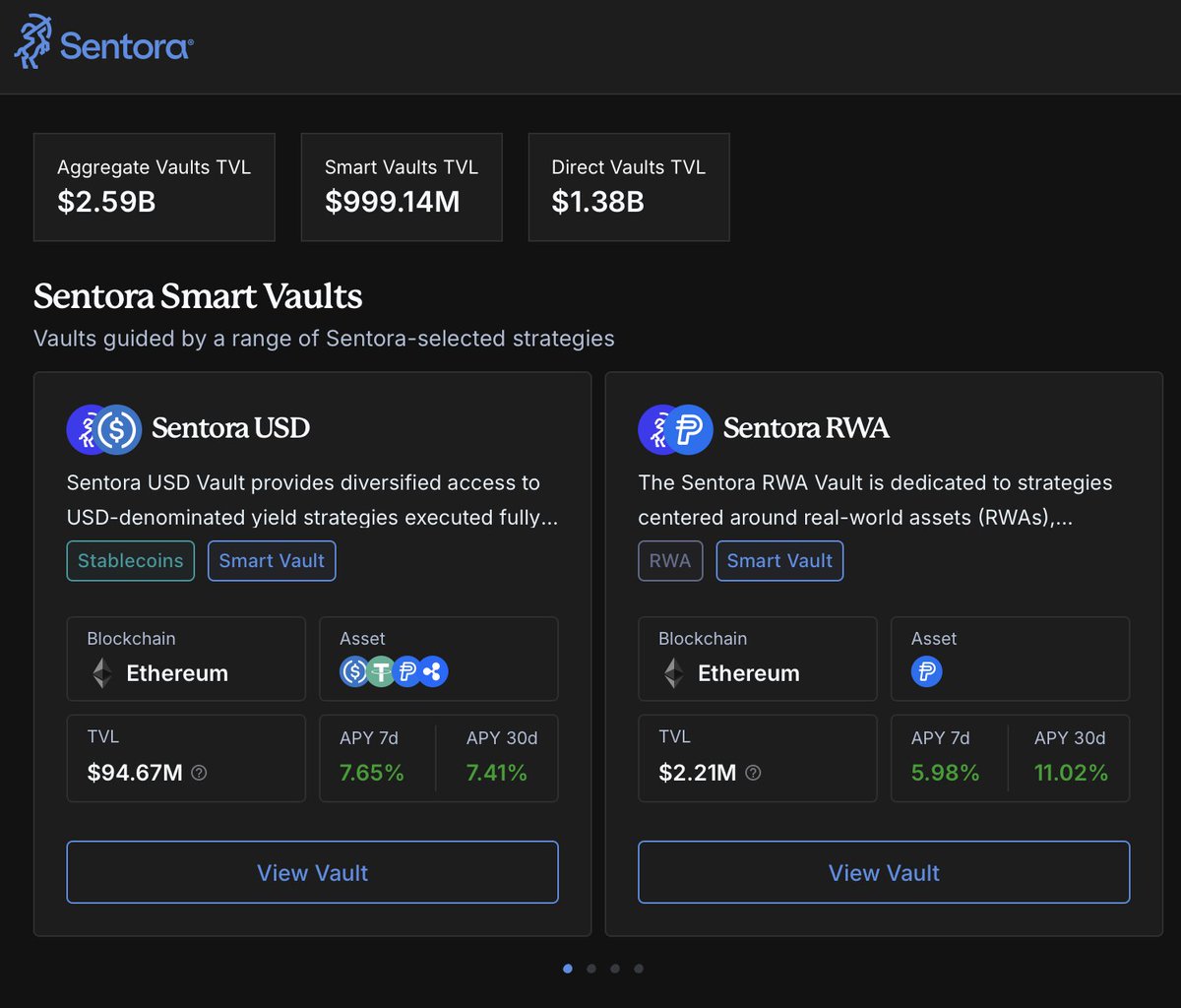Click the Smart Vaults TVL card
This screenshot has width=1181, height=1008.
click(402, 187)
